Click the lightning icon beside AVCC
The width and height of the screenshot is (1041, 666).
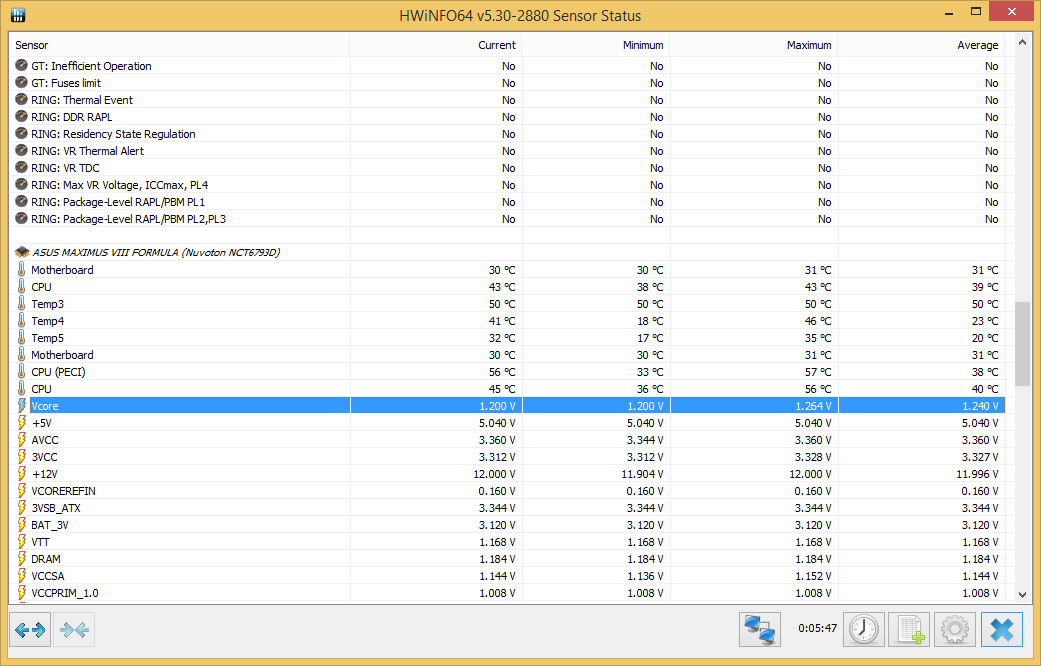[21, 440]
